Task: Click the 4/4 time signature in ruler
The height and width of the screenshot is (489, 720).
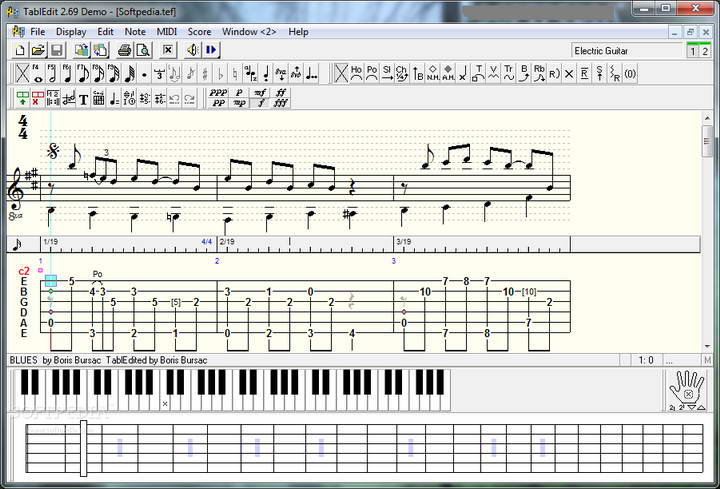Action: click(x=207, y=242)
